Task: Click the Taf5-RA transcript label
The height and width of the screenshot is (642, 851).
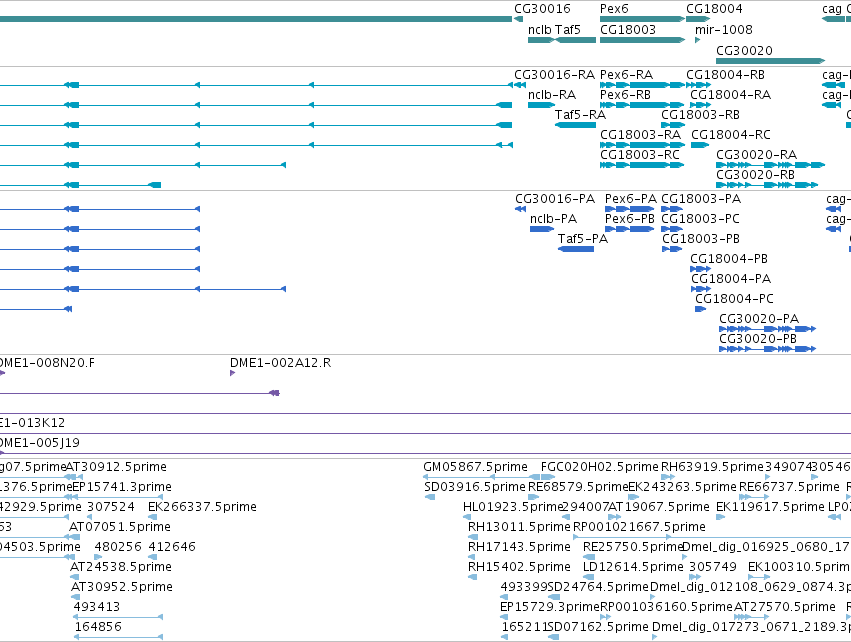Action: (580, 115)
